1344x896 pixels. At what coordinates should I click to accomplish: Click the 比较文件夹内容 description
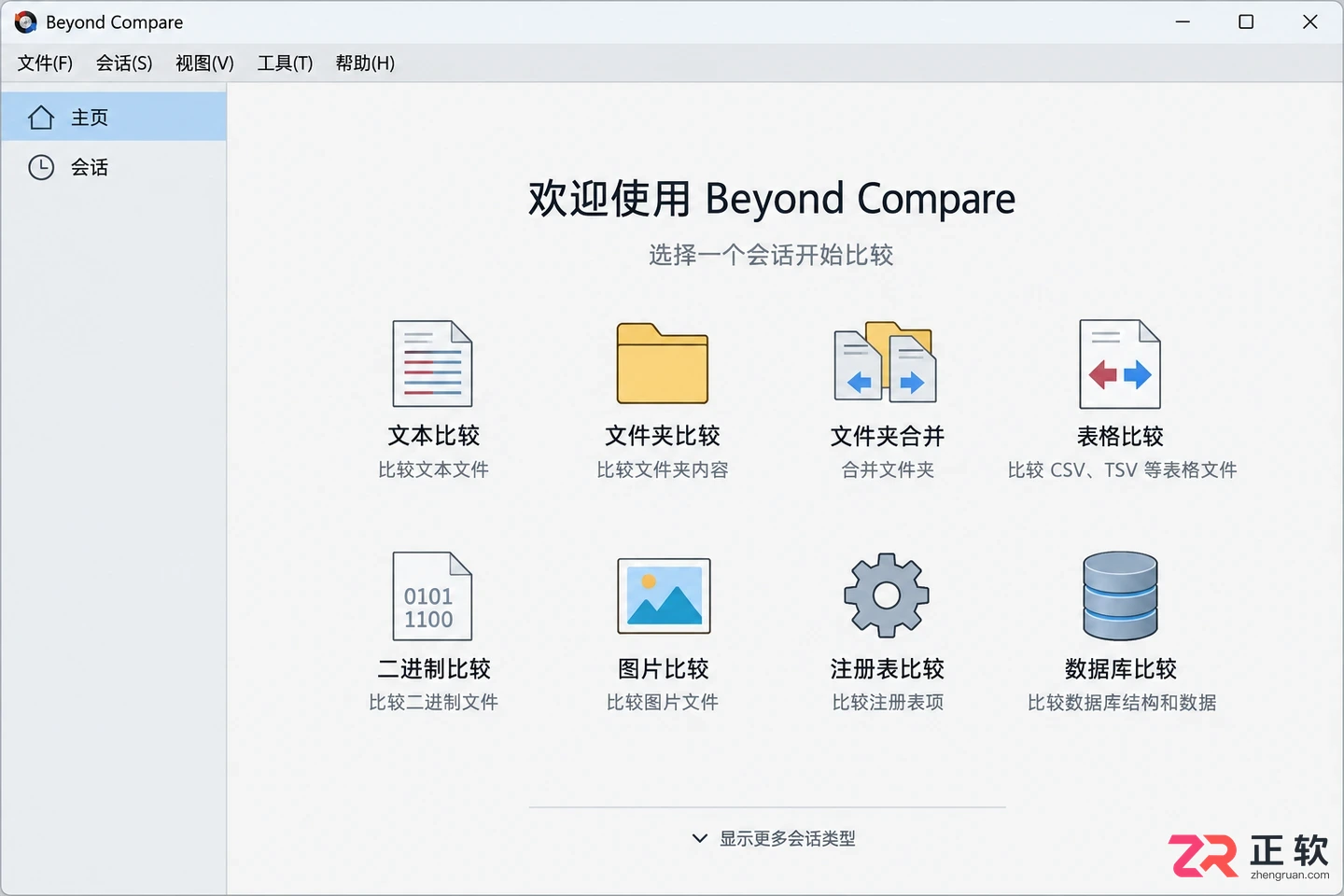[663, 469]
